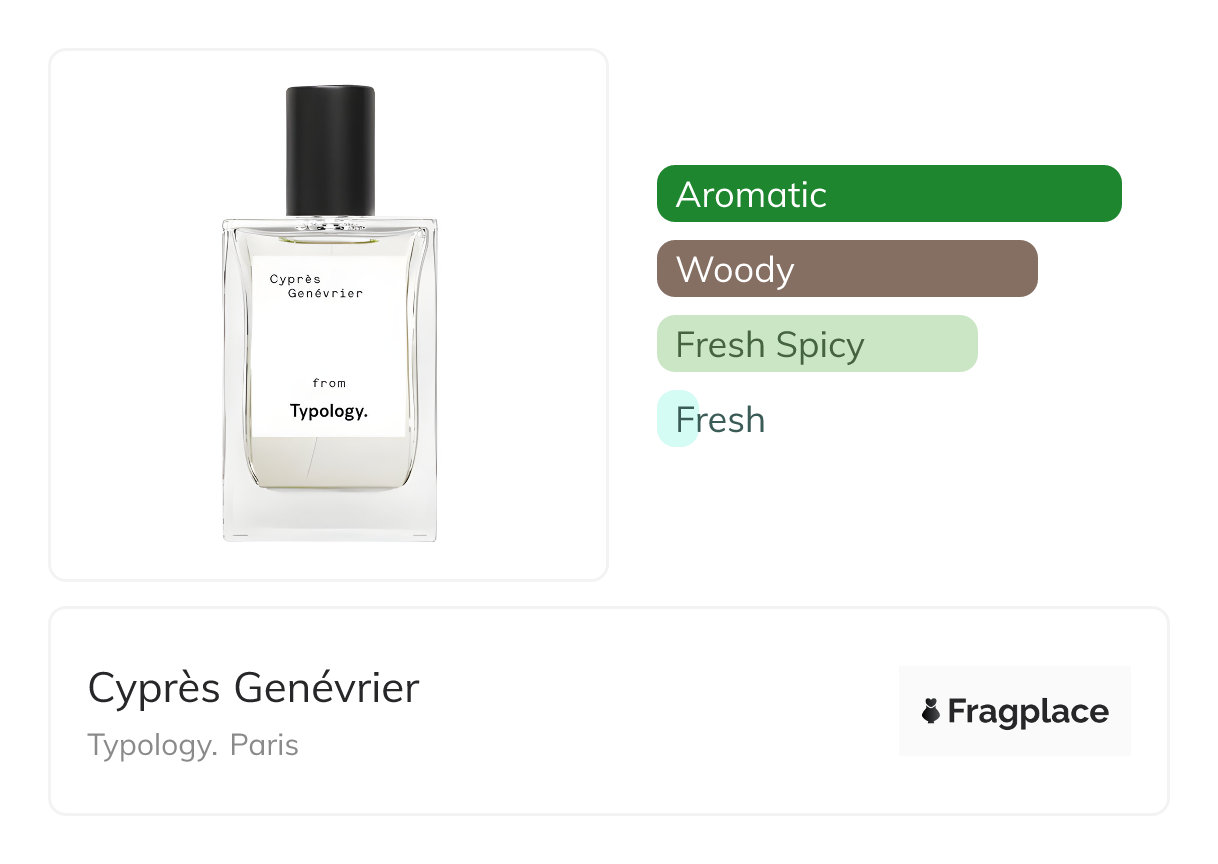Click the word Woody in the second bar
This screenshot has width=1218, height=864.
coord(735,270)
